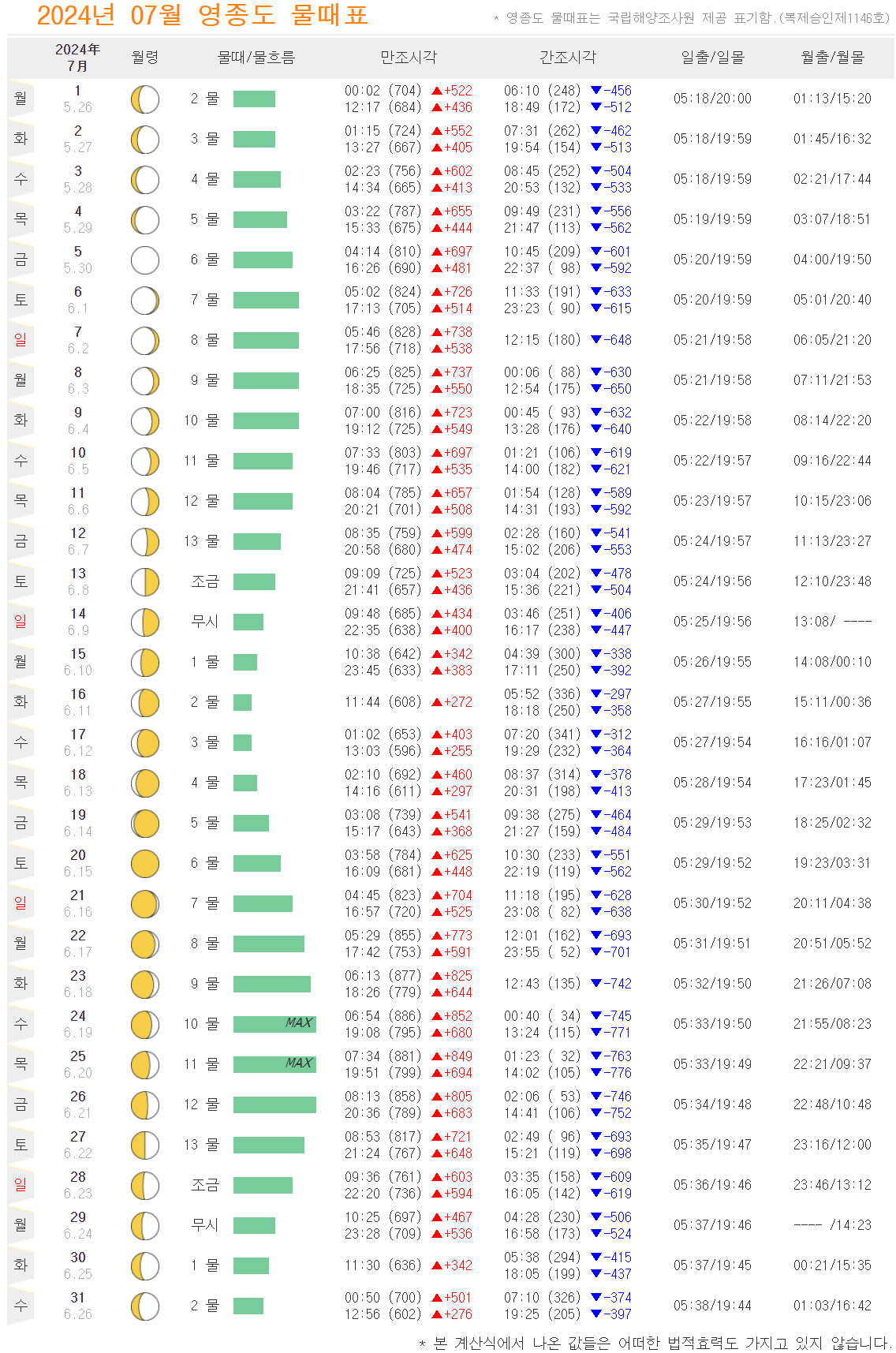This screenshot has width=896, height=1353.
Task: Click the moon phase icon for July 11
Action: click(x=145, y=502)
